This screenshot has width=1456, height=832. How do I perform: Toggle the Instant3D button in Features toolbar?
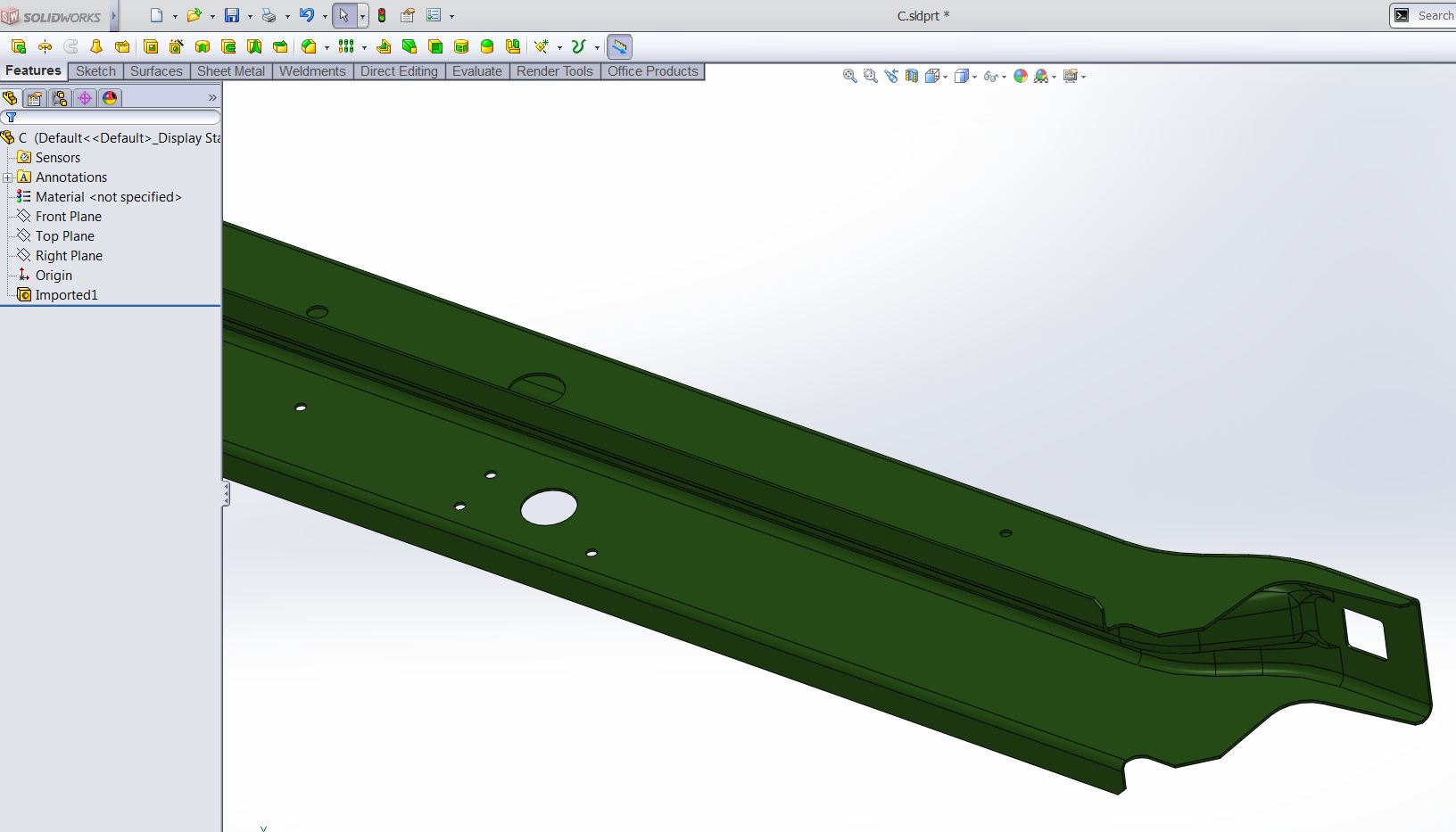[619, 46]
